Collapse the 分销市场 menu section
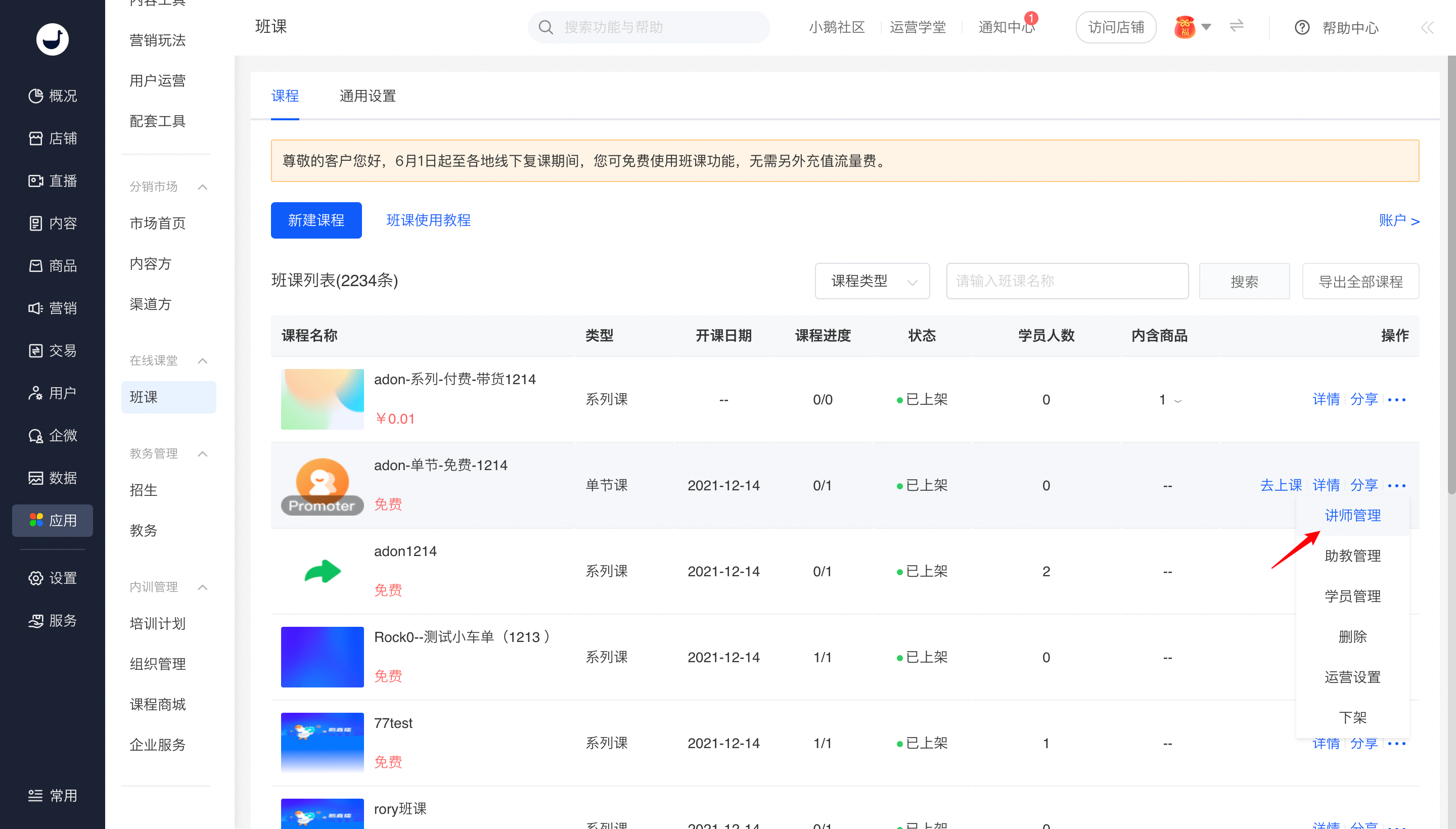The image size is (1456, 829). (202, 187)
